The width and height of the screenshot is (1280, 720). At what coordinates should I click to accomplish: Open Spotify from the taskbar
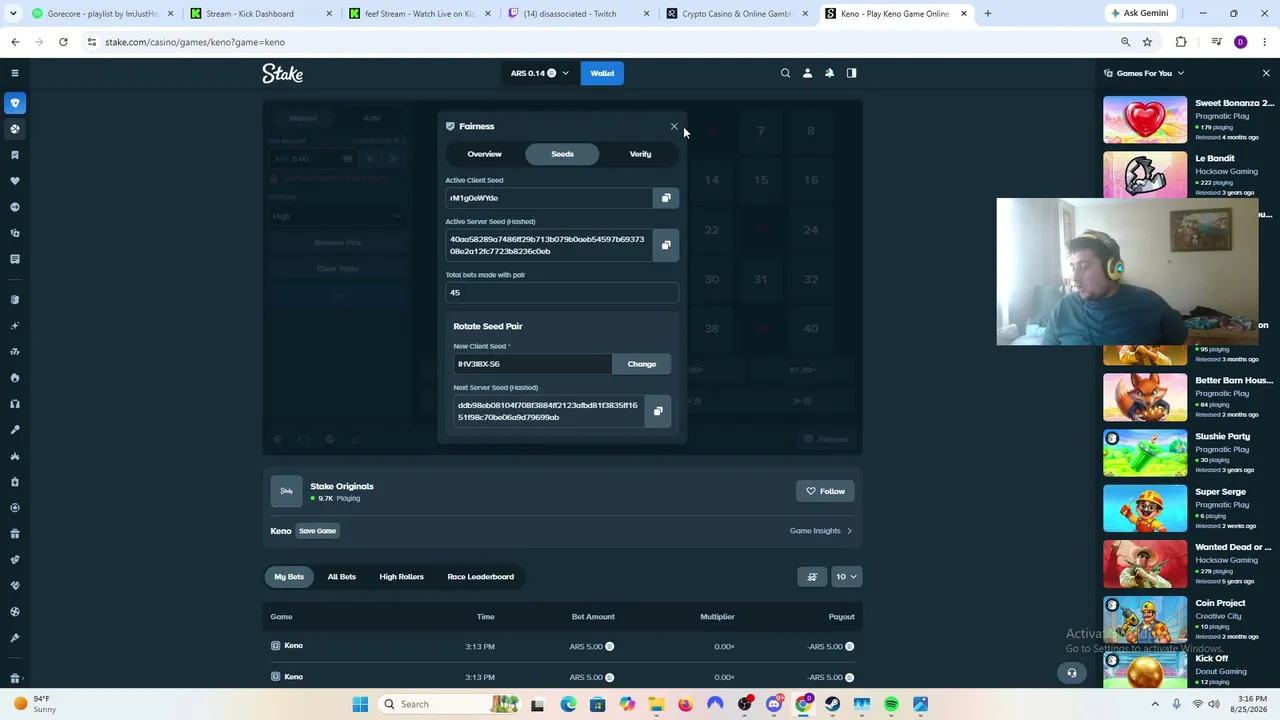pos(891,704)
